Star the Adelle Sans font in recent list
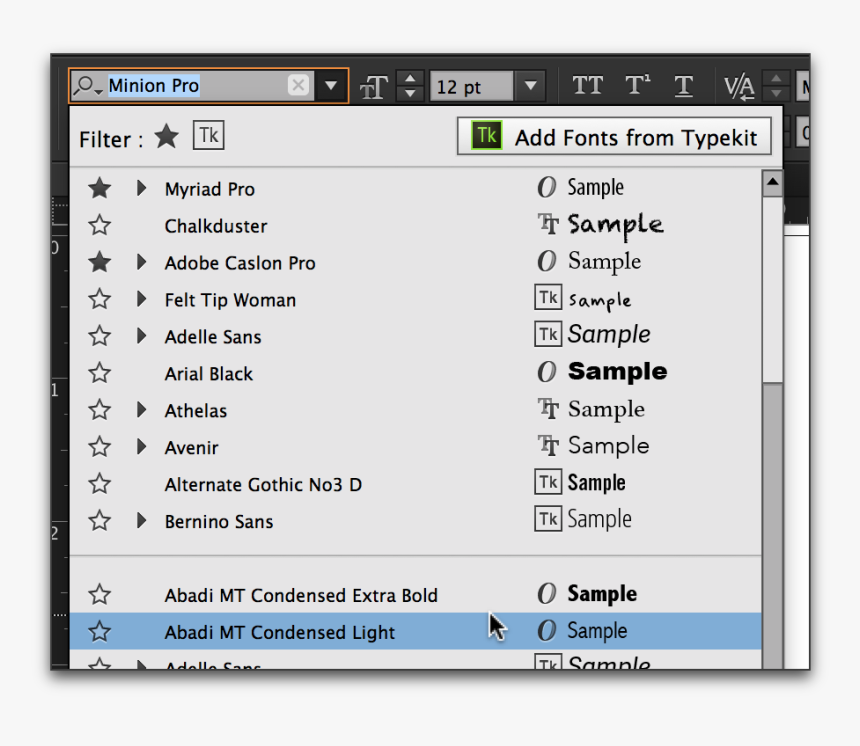860x746 pixels. (100, 336)
